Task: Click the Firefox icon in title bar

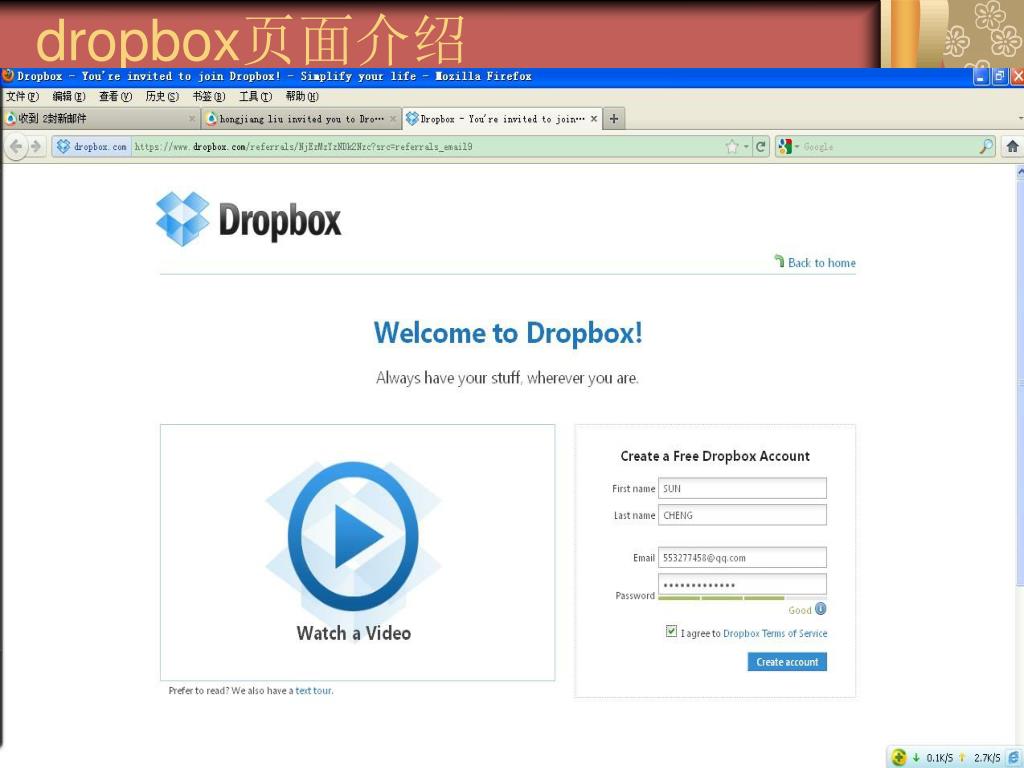Action: 8,76
